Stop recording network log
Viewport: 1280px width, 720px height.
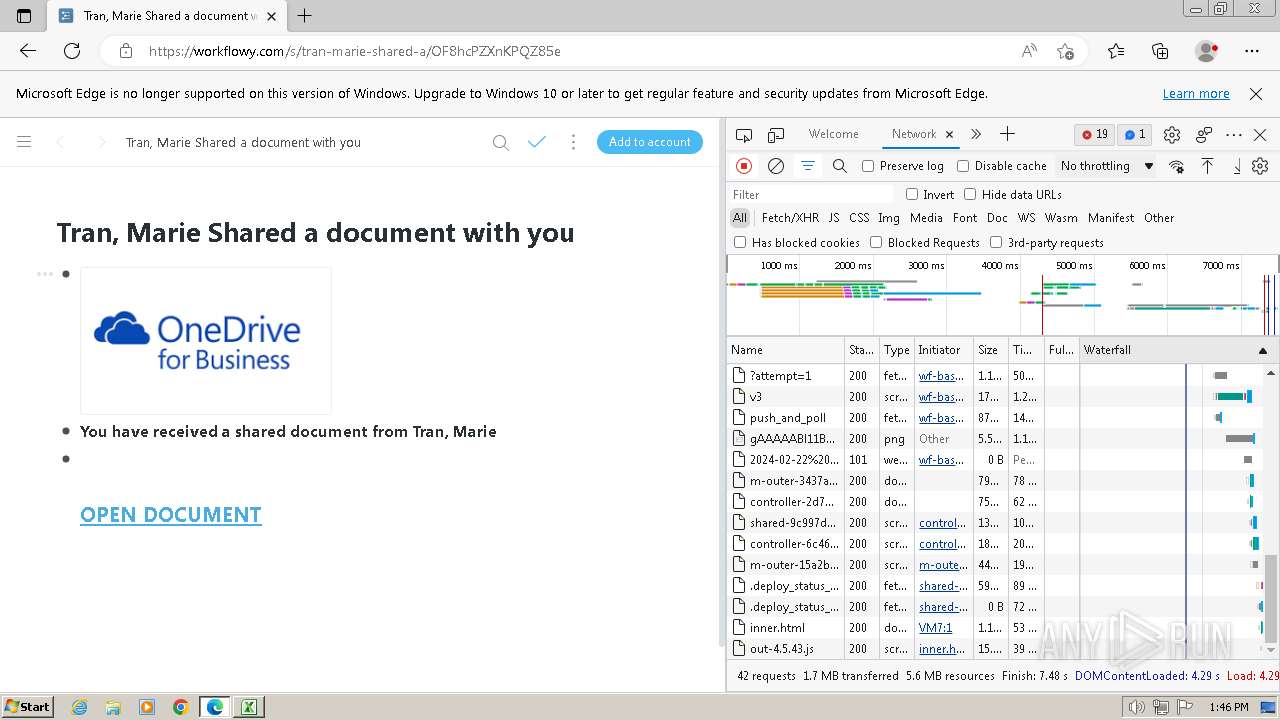click(x=744, y=166)
